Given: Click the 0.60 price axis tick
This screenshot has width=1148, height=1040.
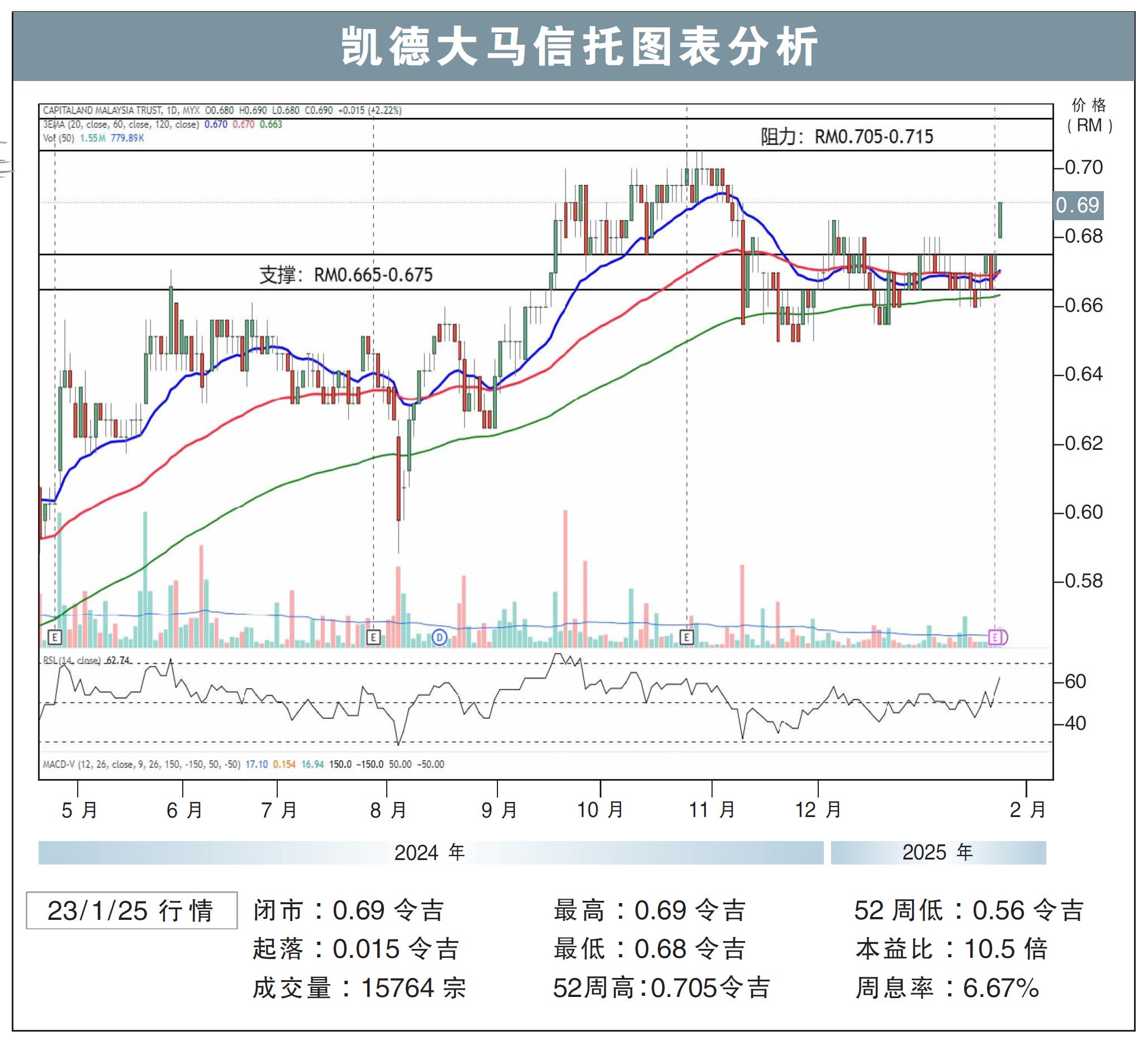Looking at the screenshot, I should 1083,512.
